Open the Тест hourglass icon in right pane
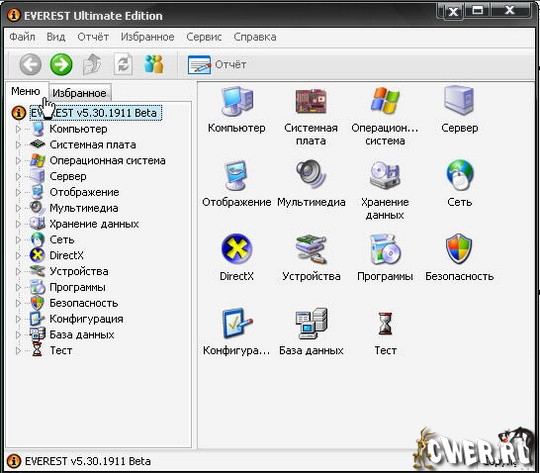540x473 pixels. (385, 323)
